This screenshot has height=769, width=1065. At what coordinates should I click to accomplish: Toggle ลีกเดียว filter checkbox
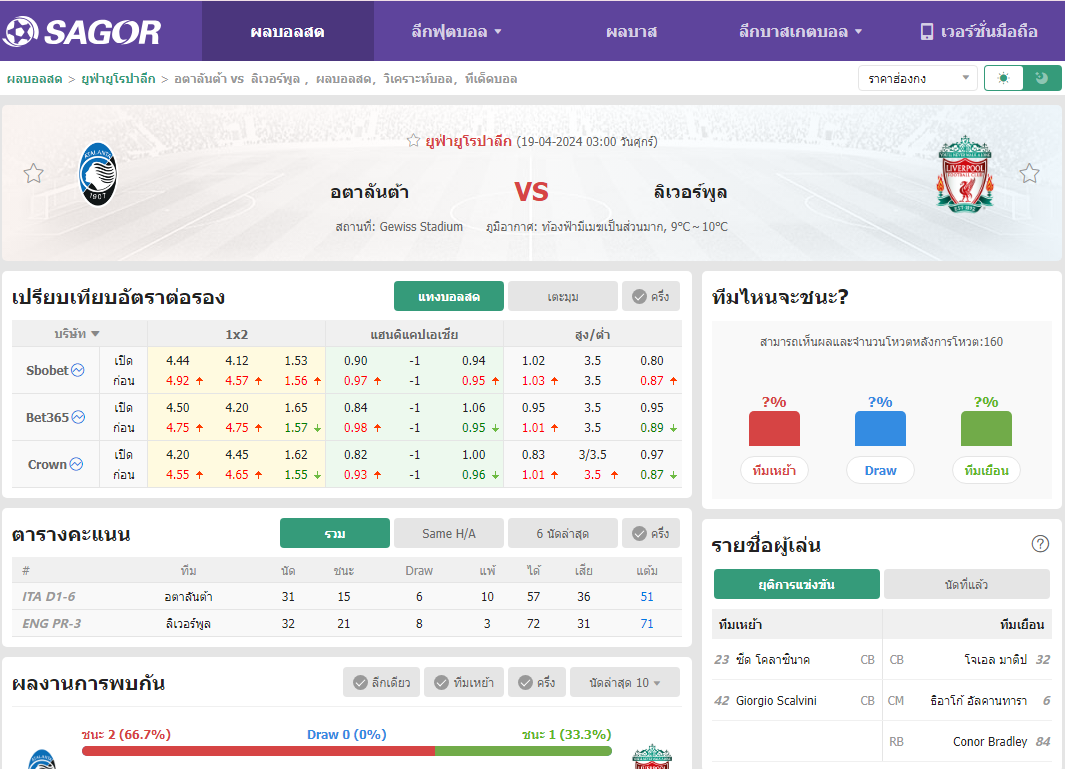[382, 682]
